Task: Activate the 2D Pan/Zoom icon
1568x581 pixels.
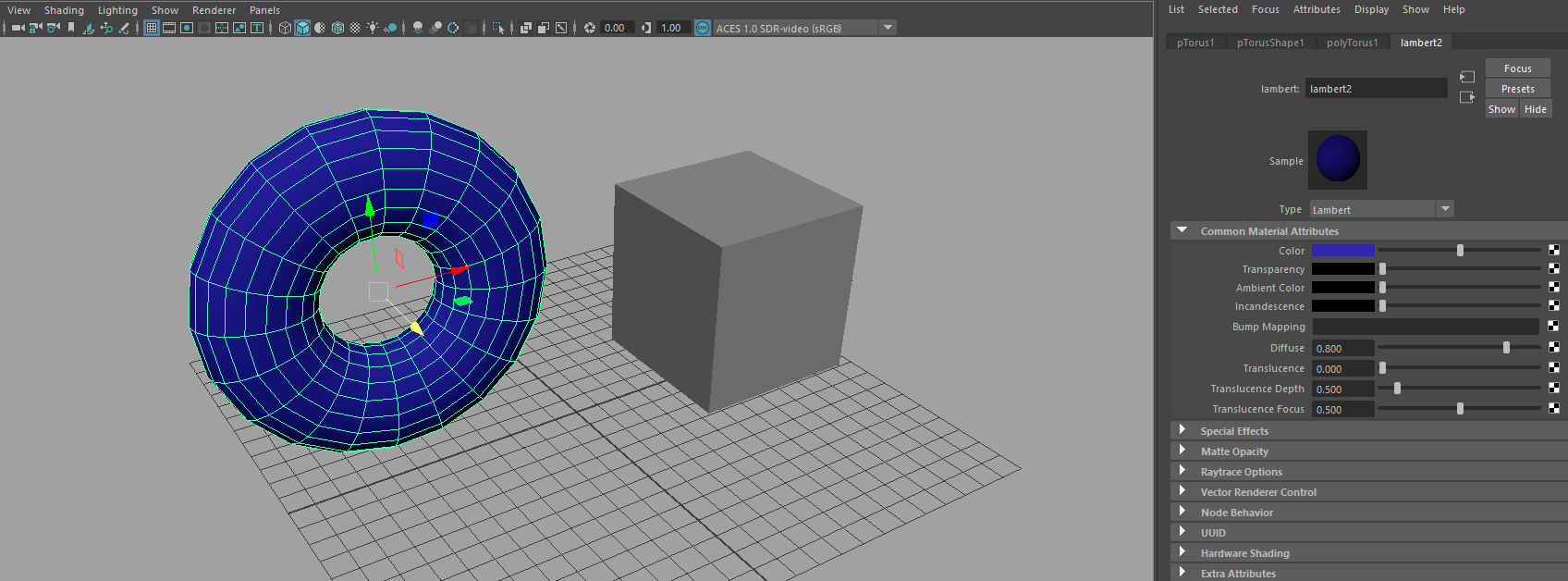Action: point(106,28)
